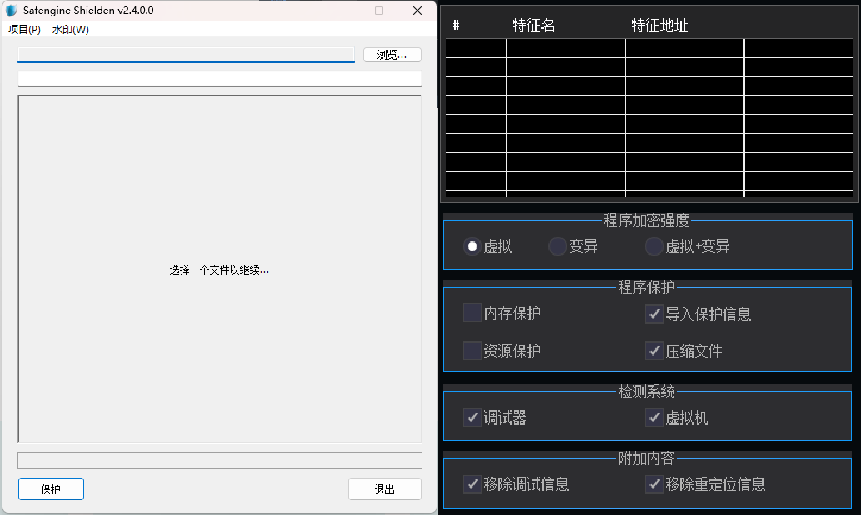Close the Safengine Shielden window

point(417,10)
